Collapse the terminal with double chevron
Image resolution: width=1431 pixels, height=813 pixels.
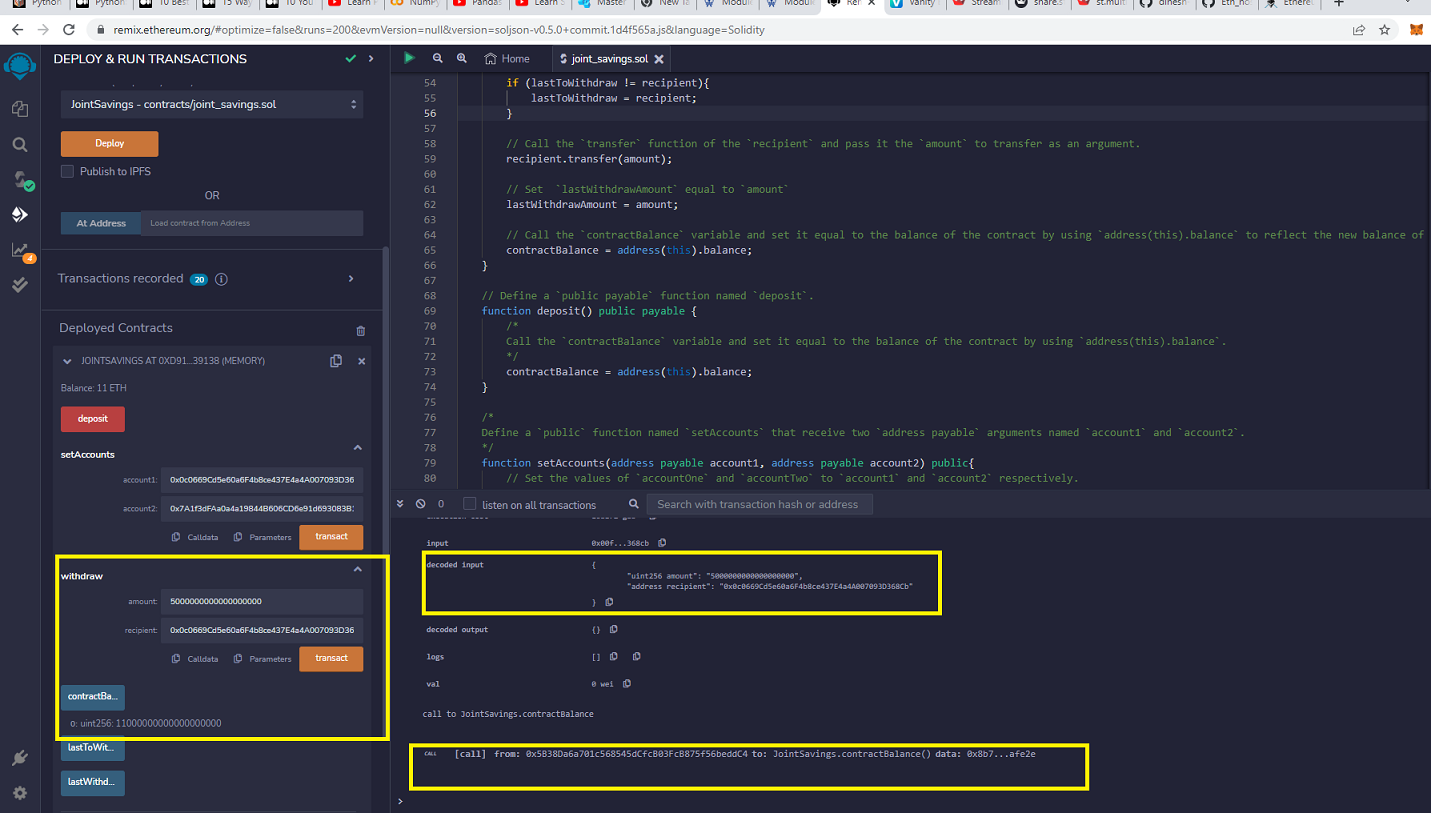[x=400, y=504]
